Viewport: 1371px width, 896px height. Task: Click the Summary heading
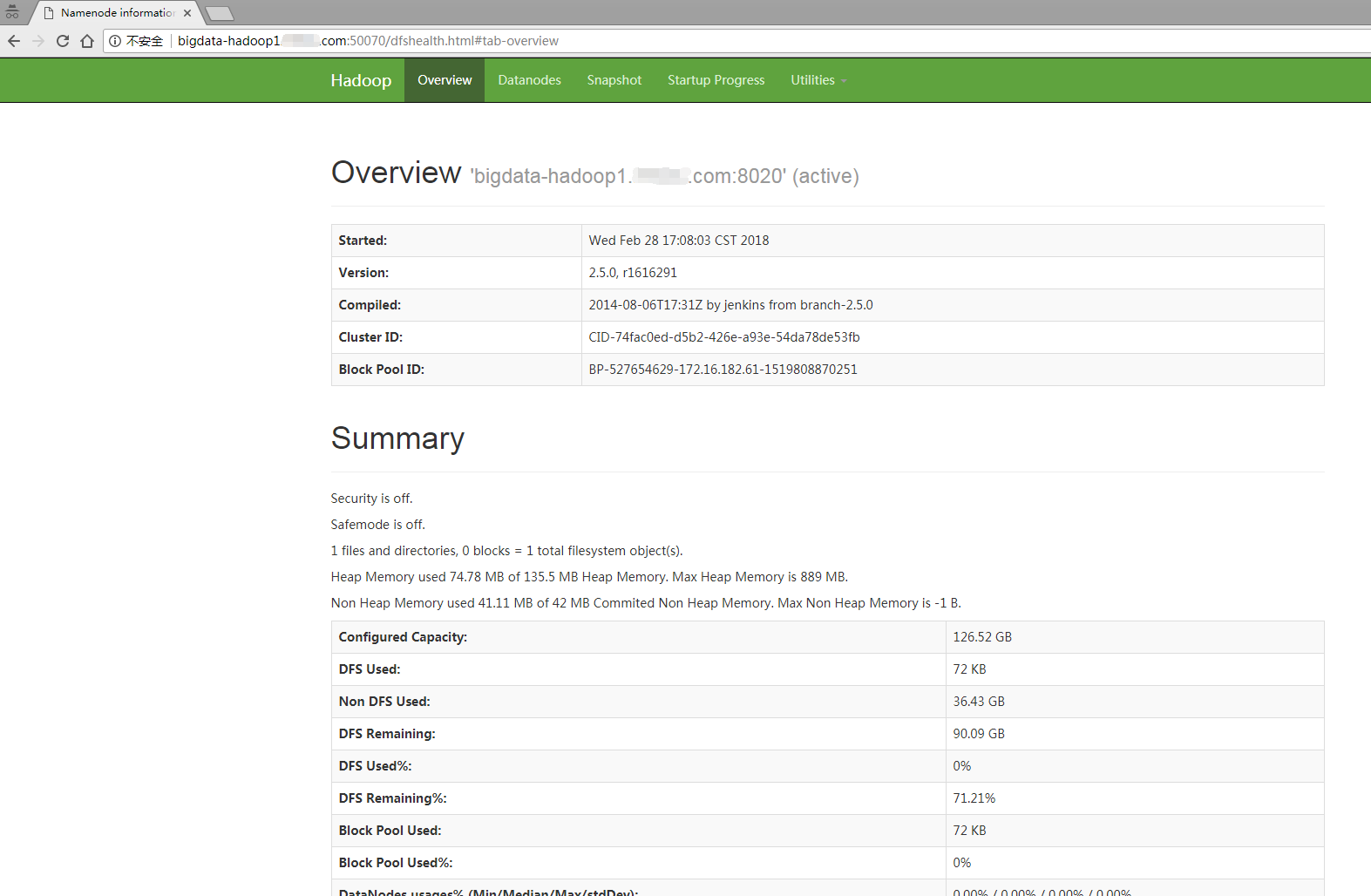click(x=397, y=438)
